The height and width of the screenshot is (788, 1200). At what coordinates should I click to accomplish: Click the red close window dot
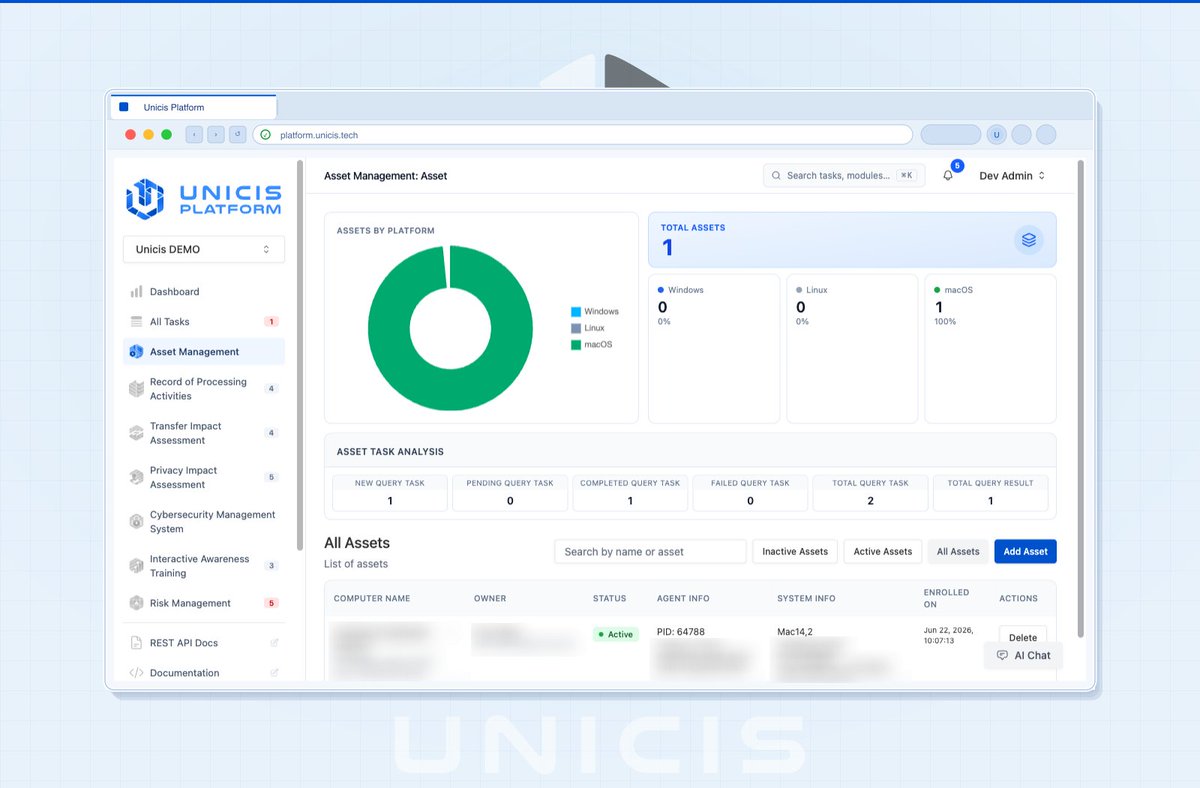pos(130,135)
